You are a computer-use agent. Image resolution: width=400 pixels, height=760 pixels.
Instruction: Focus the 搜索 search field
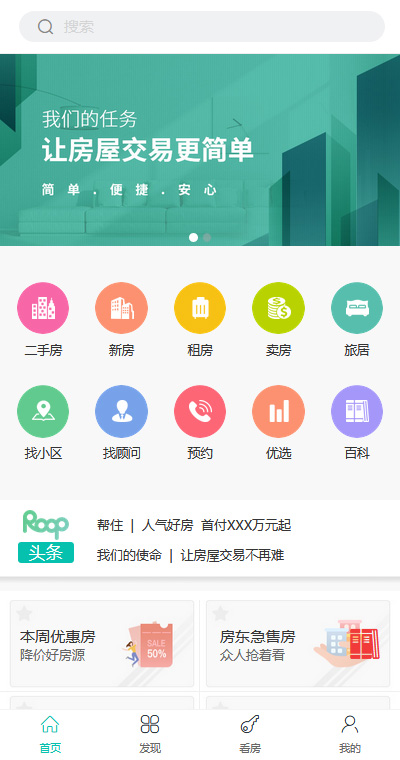(x=202, y=27)
